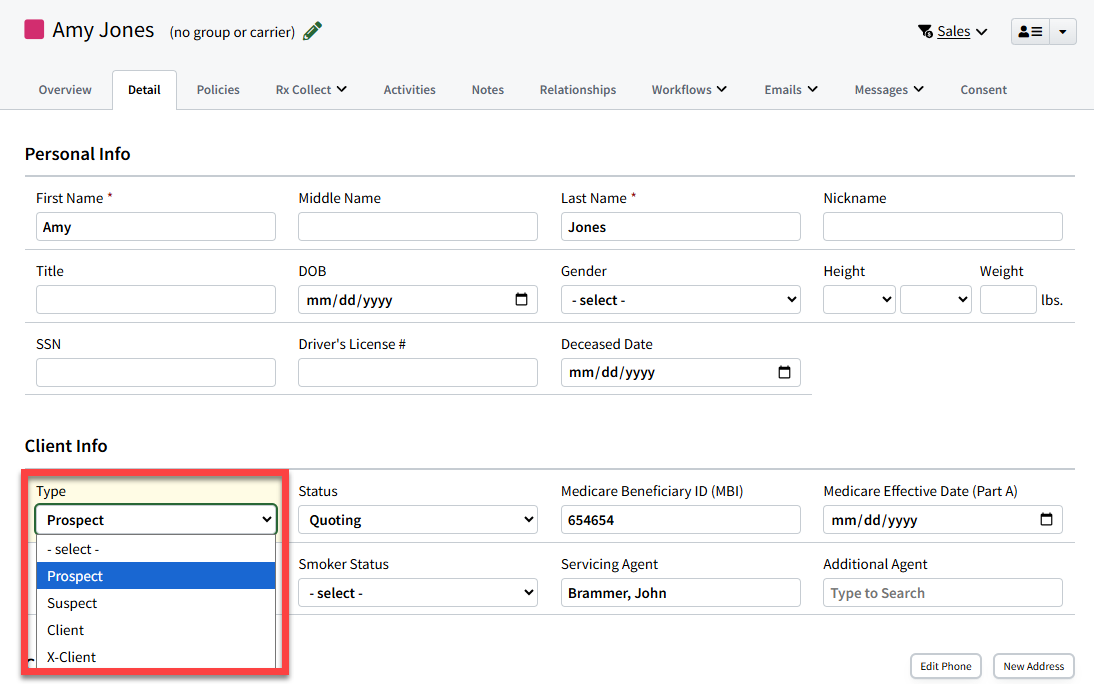Click the Last Name field
The width and height of the screenshot is (1094, 684).
point(680,227)
